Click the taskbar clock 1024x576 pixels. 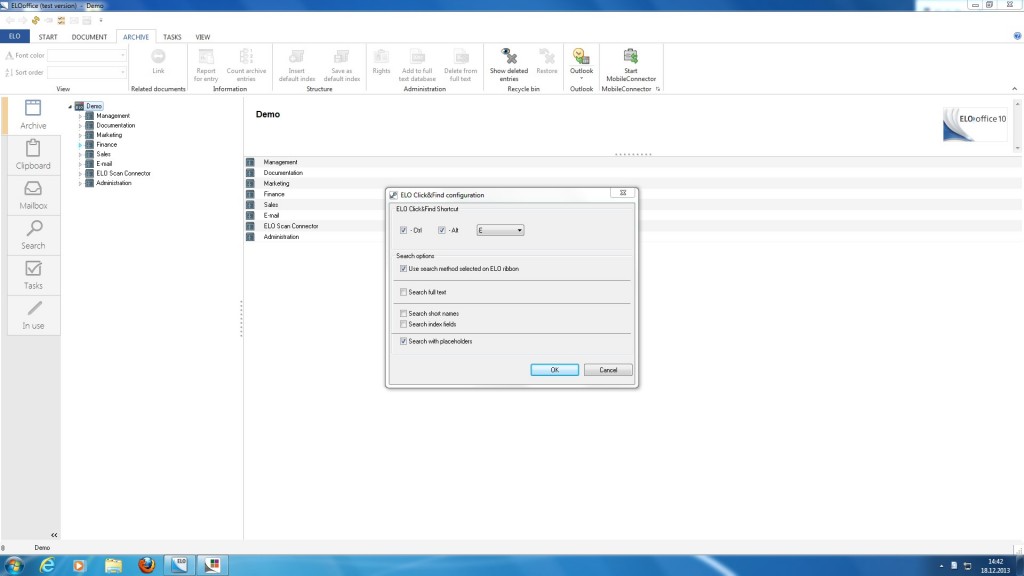995,566
